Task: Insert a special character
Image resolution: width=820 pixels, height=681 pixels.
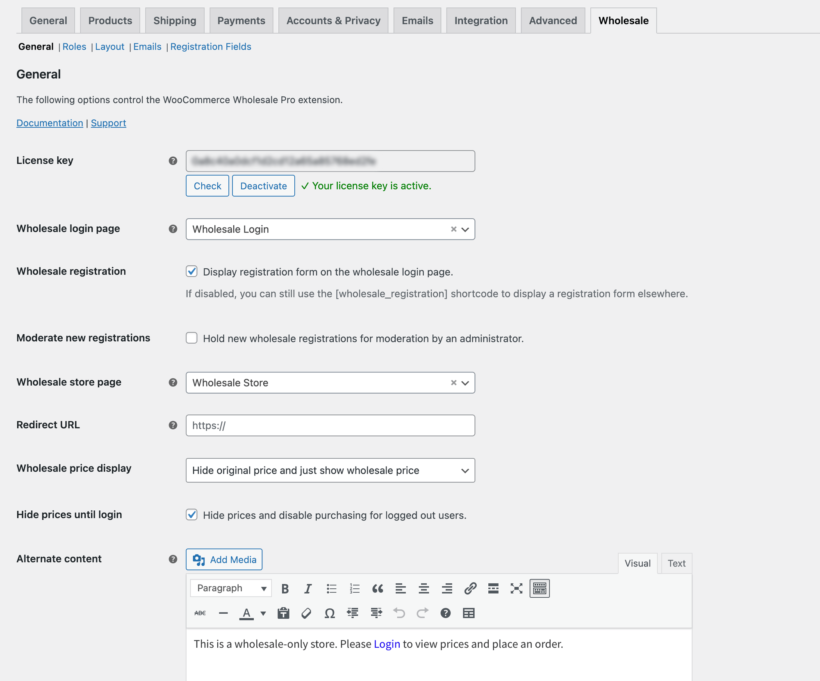Action: 328,614
